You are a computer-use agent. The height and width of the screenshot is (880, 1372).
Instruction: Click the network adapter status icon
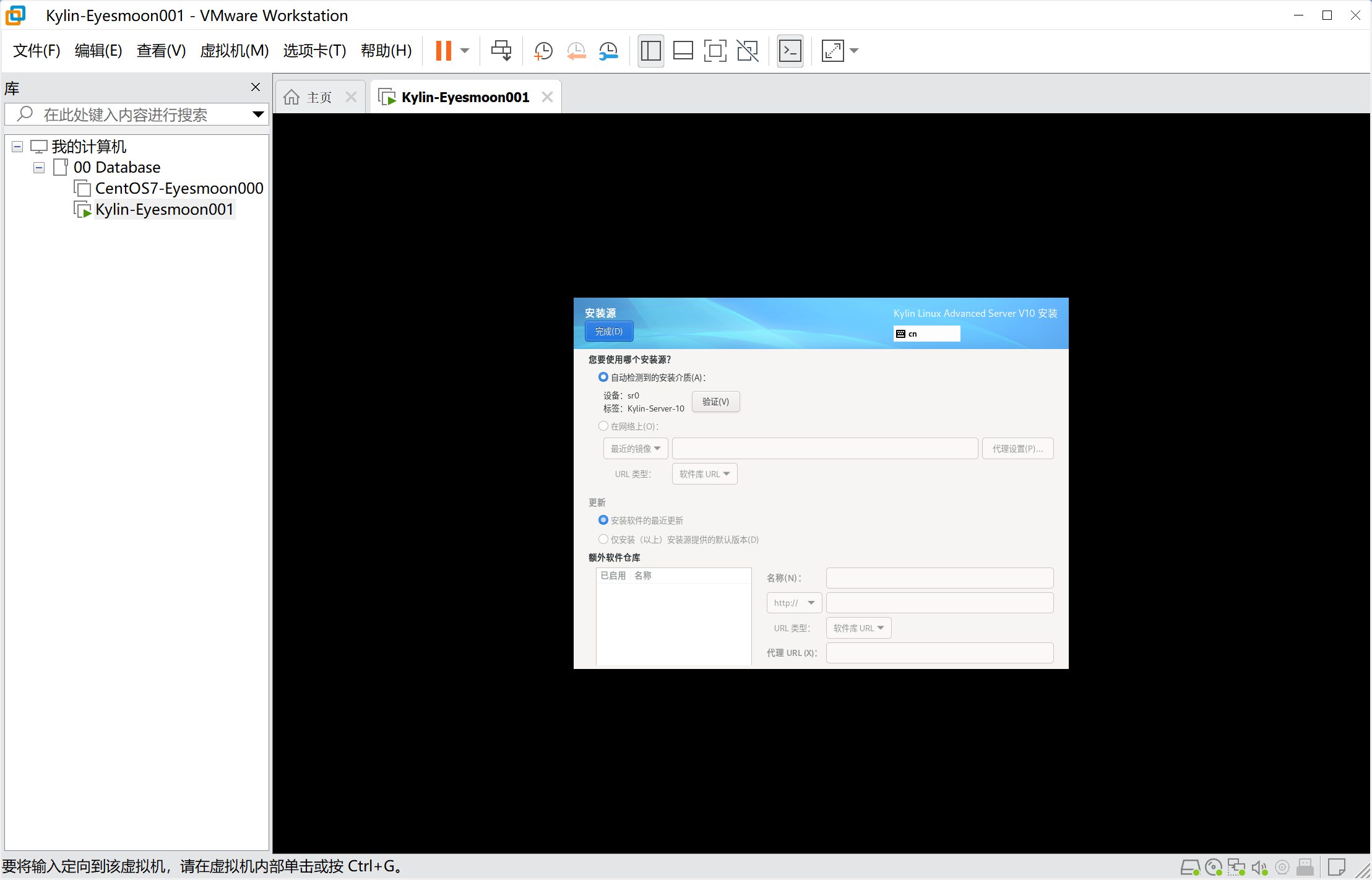point(1236,868)
